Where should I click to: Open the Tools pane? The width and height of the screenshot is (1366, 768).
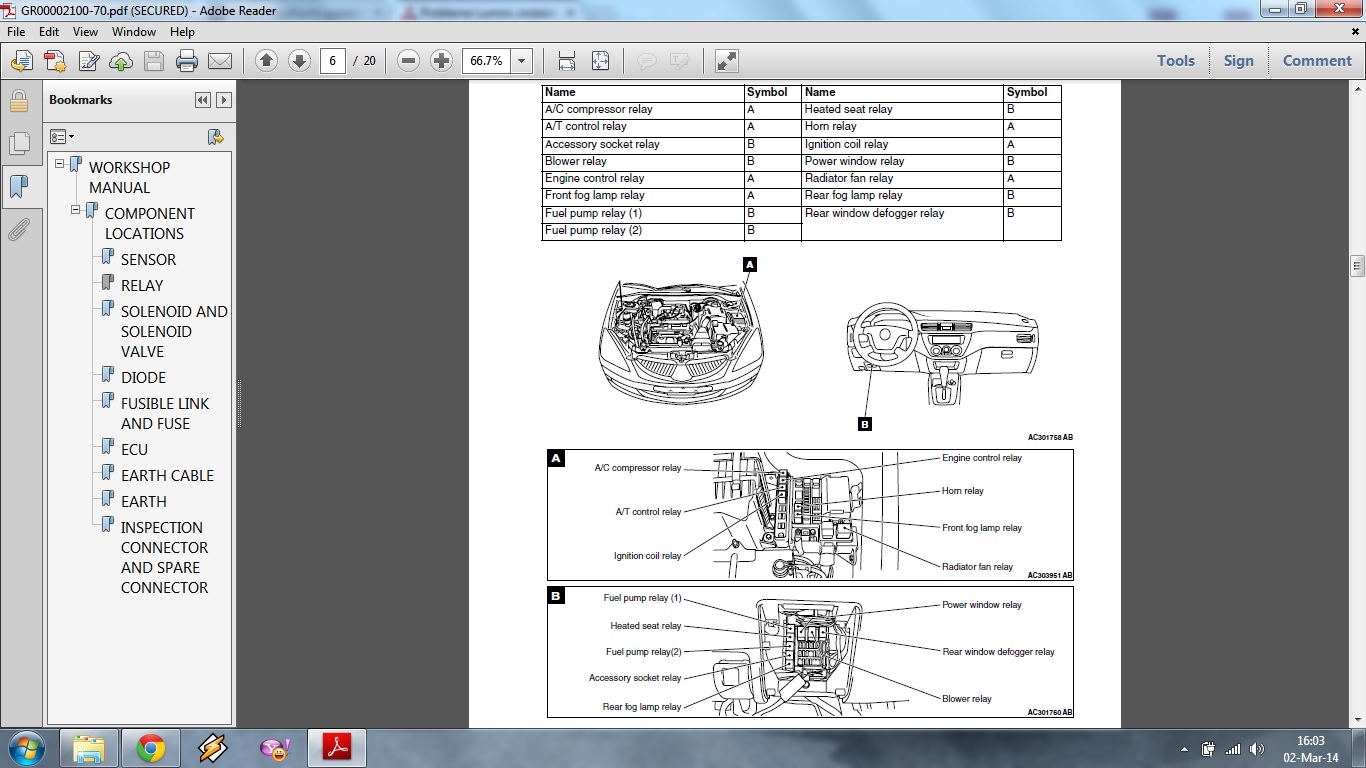pyautogui.click(x=1176, y=61)
